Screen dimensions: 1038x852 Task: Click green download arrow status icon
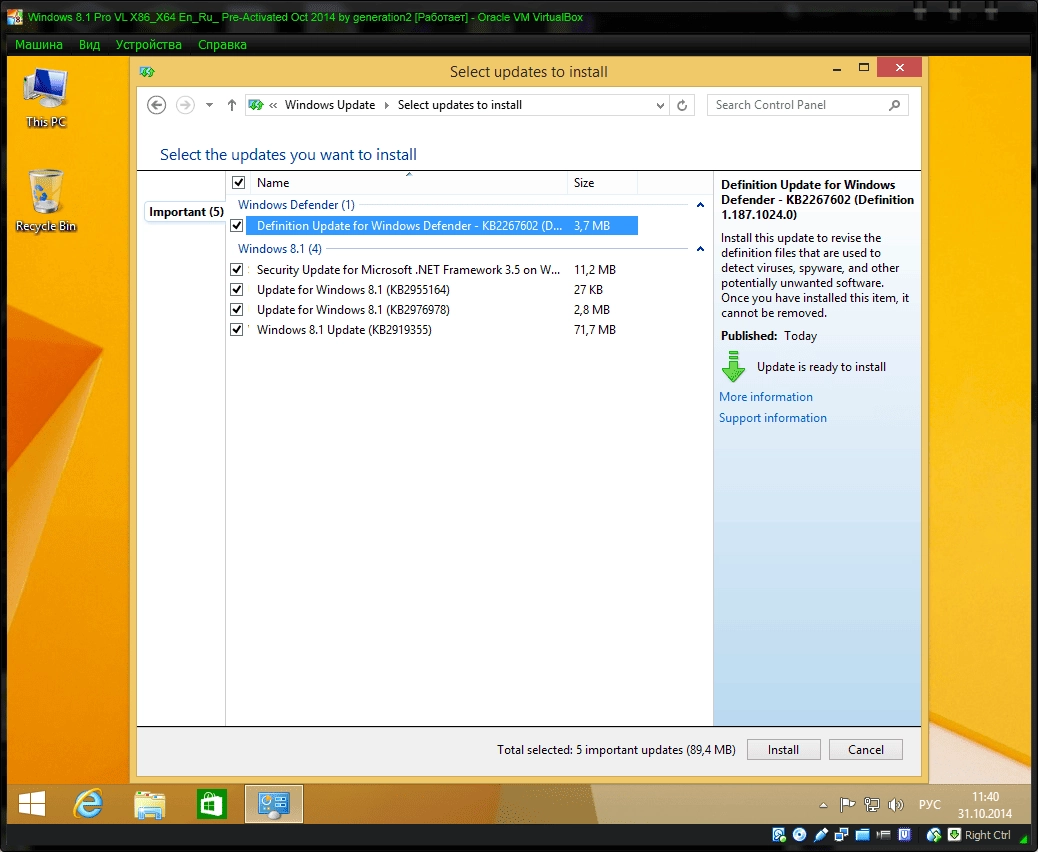click(x=733, y=367)
